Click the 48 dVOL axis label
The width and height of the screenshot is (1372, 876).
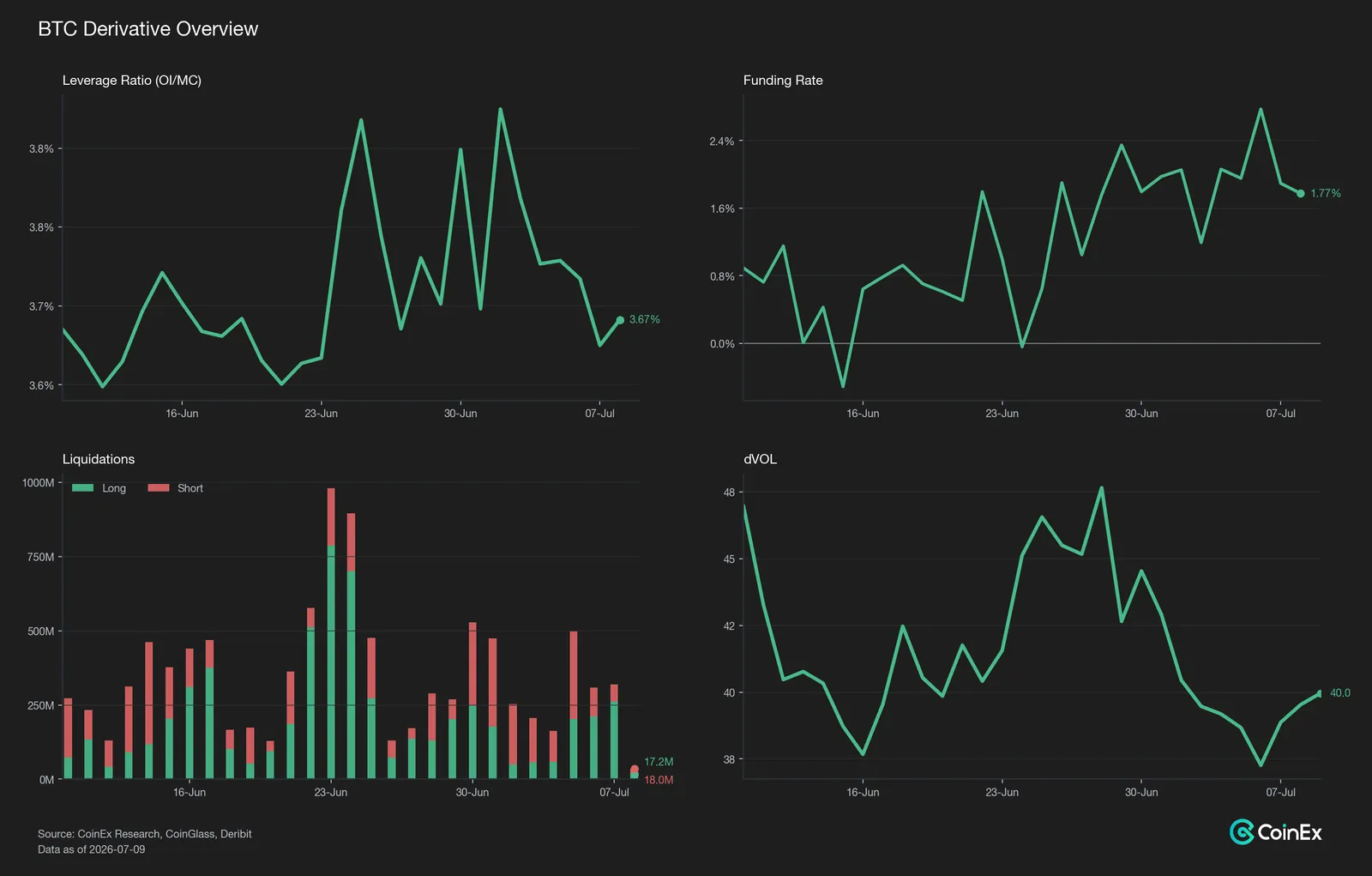729,492
